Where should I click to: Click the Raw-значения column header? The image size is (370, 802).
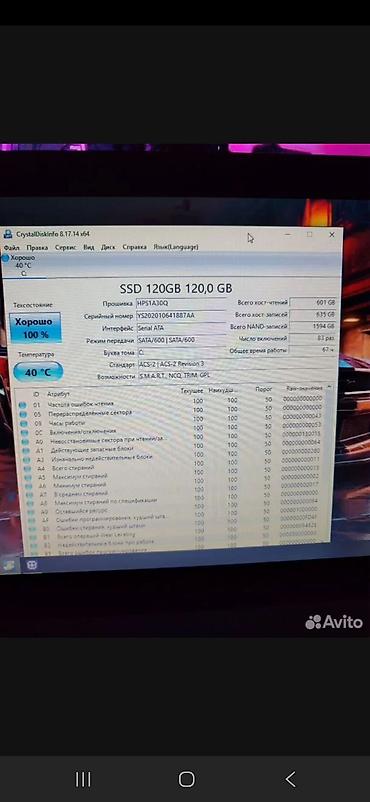point(304,388)
